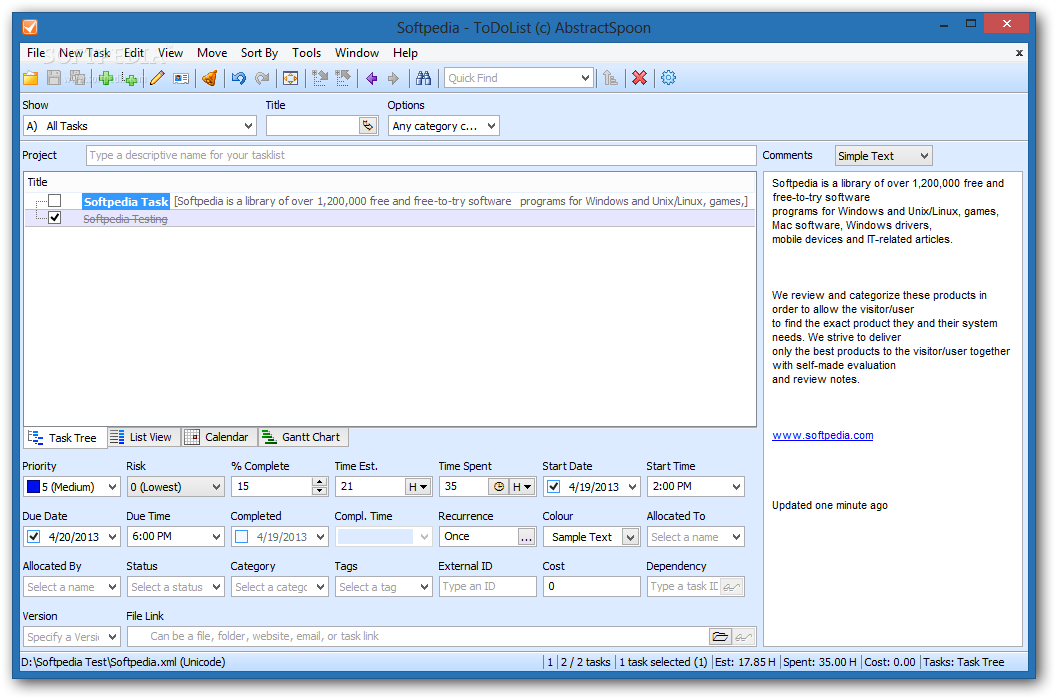
Task: Click the Expand all tasks icon
Action: pos(320,78)
